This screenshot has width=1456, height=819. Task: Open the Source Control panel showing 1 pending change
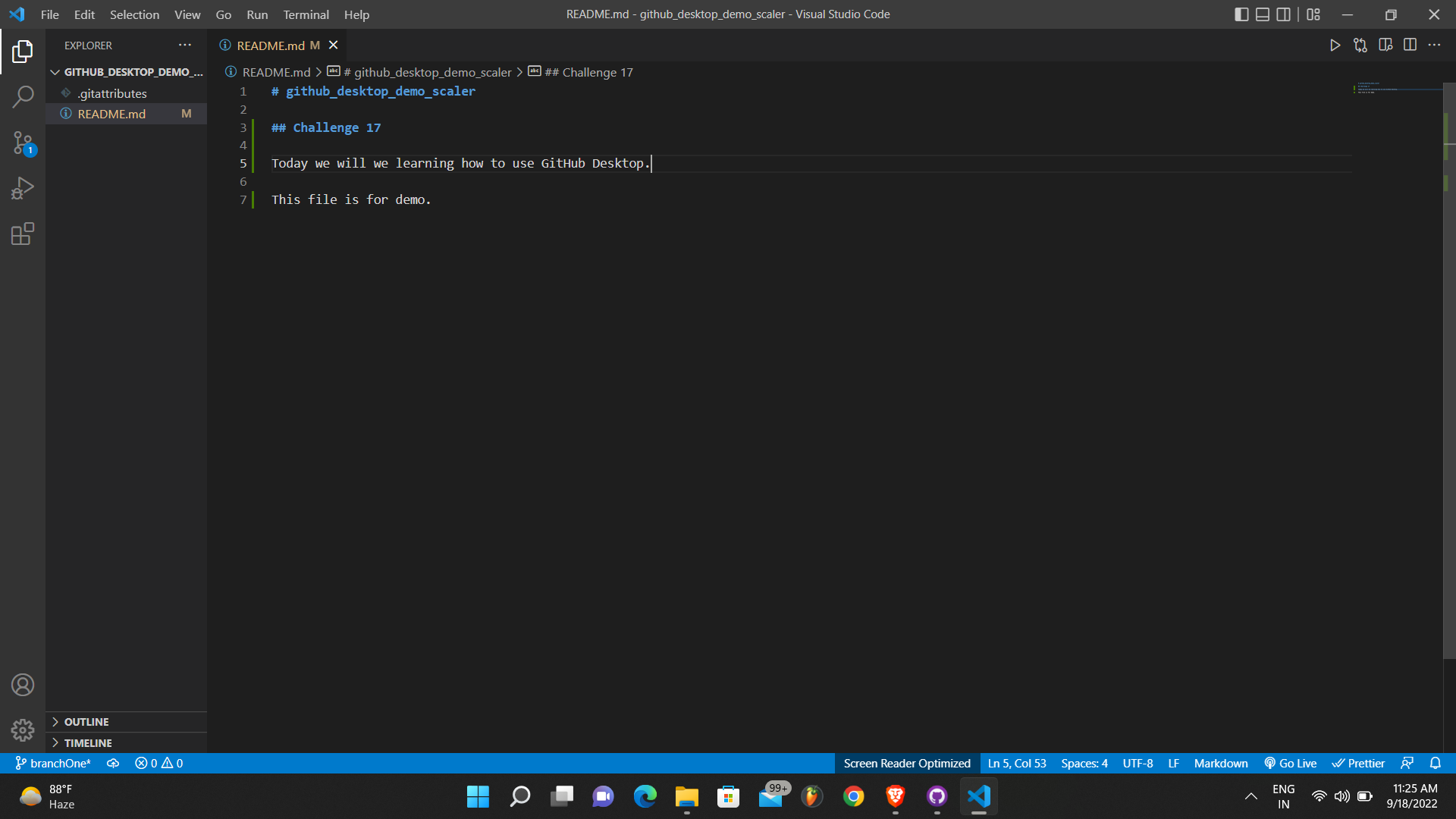(23, 143)
